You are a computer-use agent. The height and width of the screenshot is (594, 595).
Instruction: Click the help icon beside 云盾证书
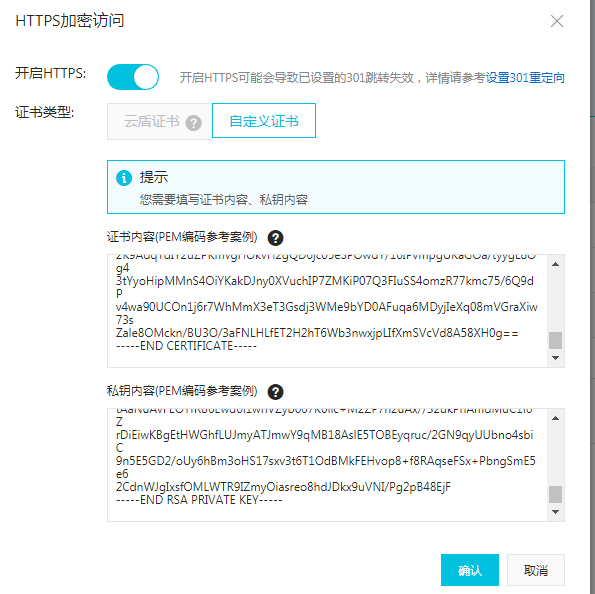(194, 123)
